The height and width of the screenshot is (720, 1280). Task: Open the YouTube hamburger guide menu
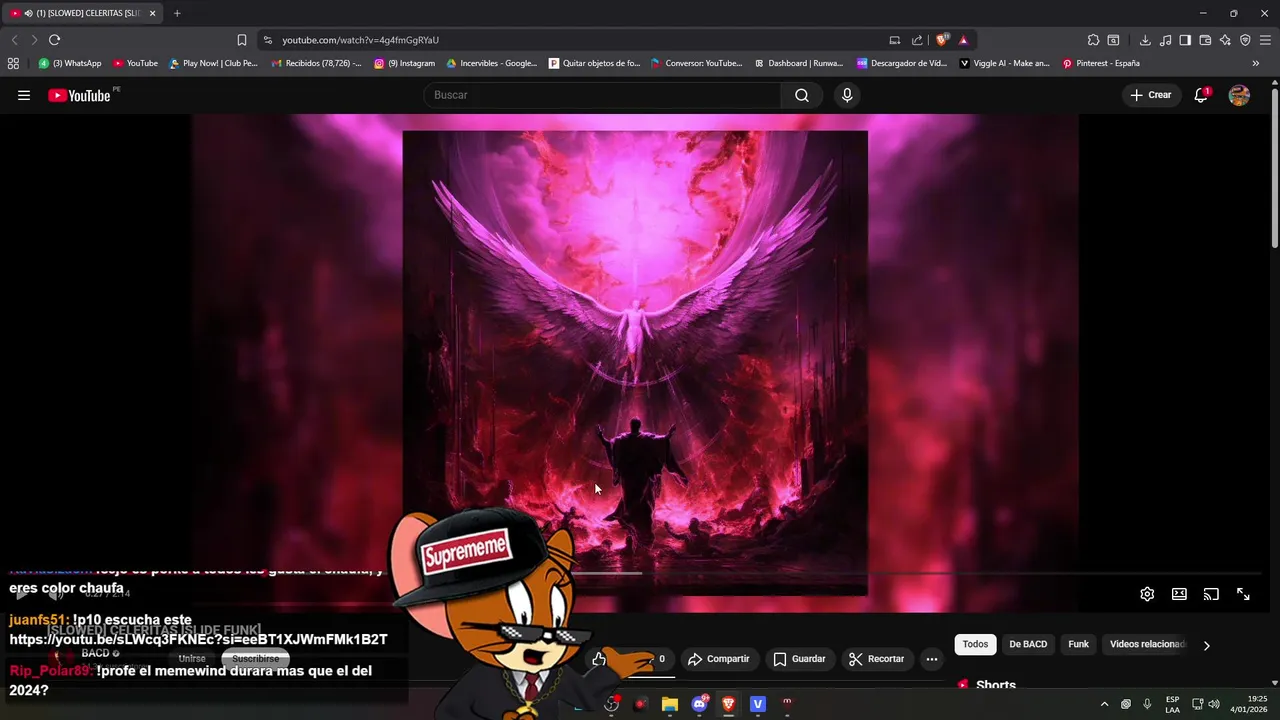coord(24,95)
